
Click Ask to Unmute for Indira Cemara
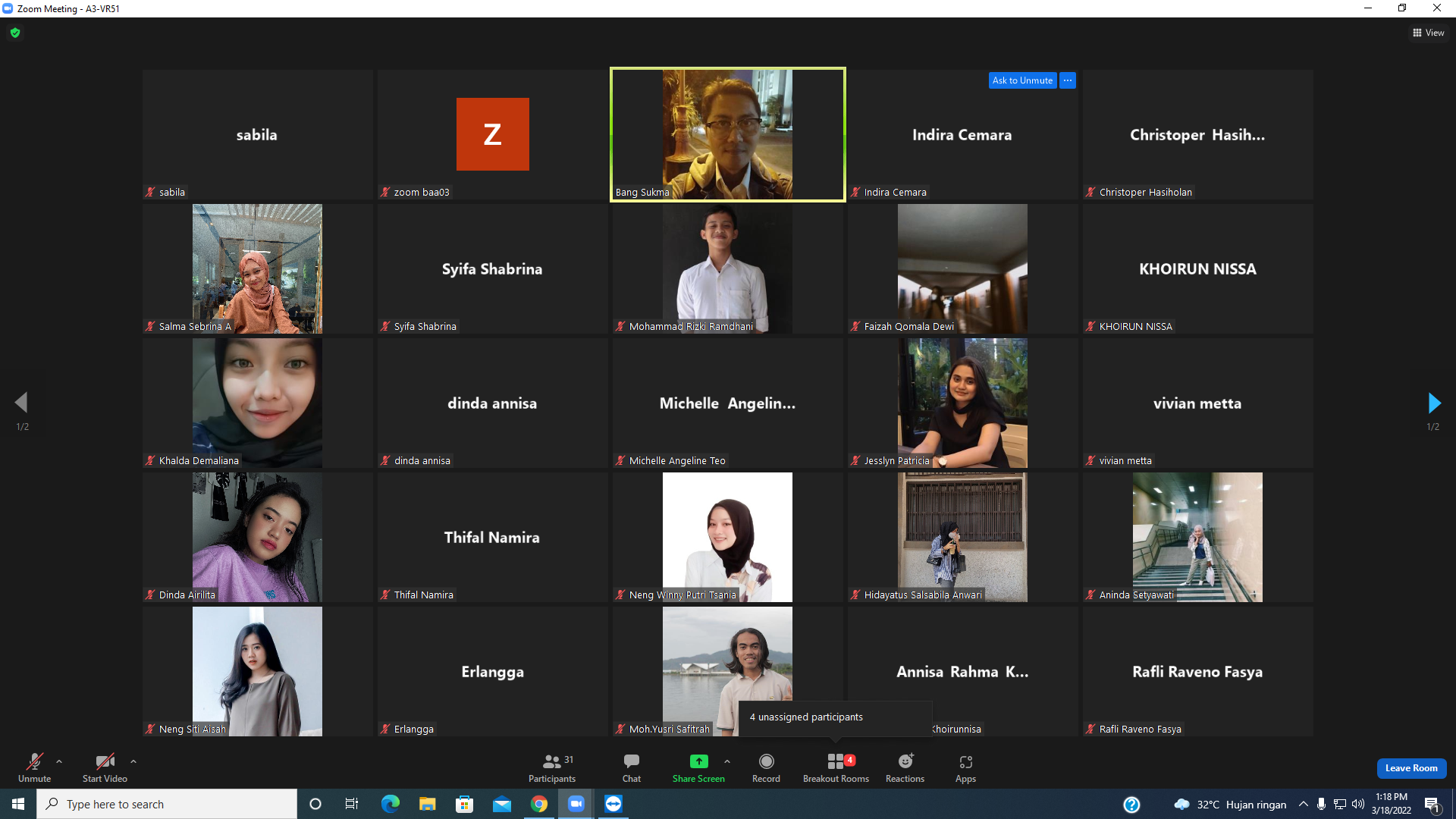1022,80
